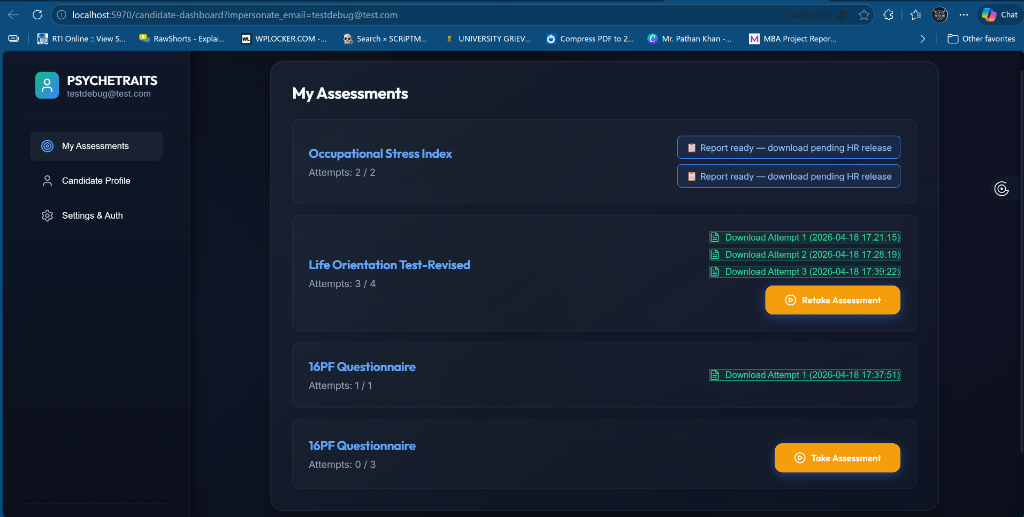1024x517 pixels.
Task: Click the site information icon in the address bar
Action: tap(61, 14)
